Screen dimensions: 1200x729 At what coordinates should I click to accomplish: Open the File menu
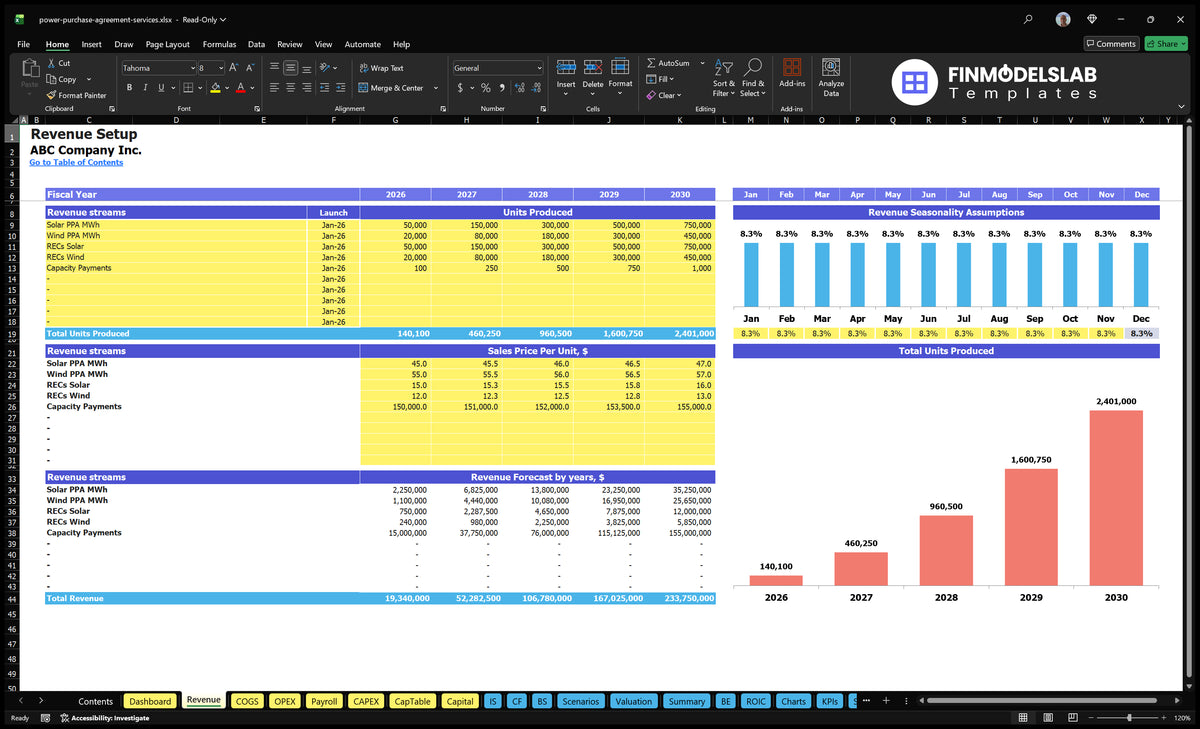point(23,44)
